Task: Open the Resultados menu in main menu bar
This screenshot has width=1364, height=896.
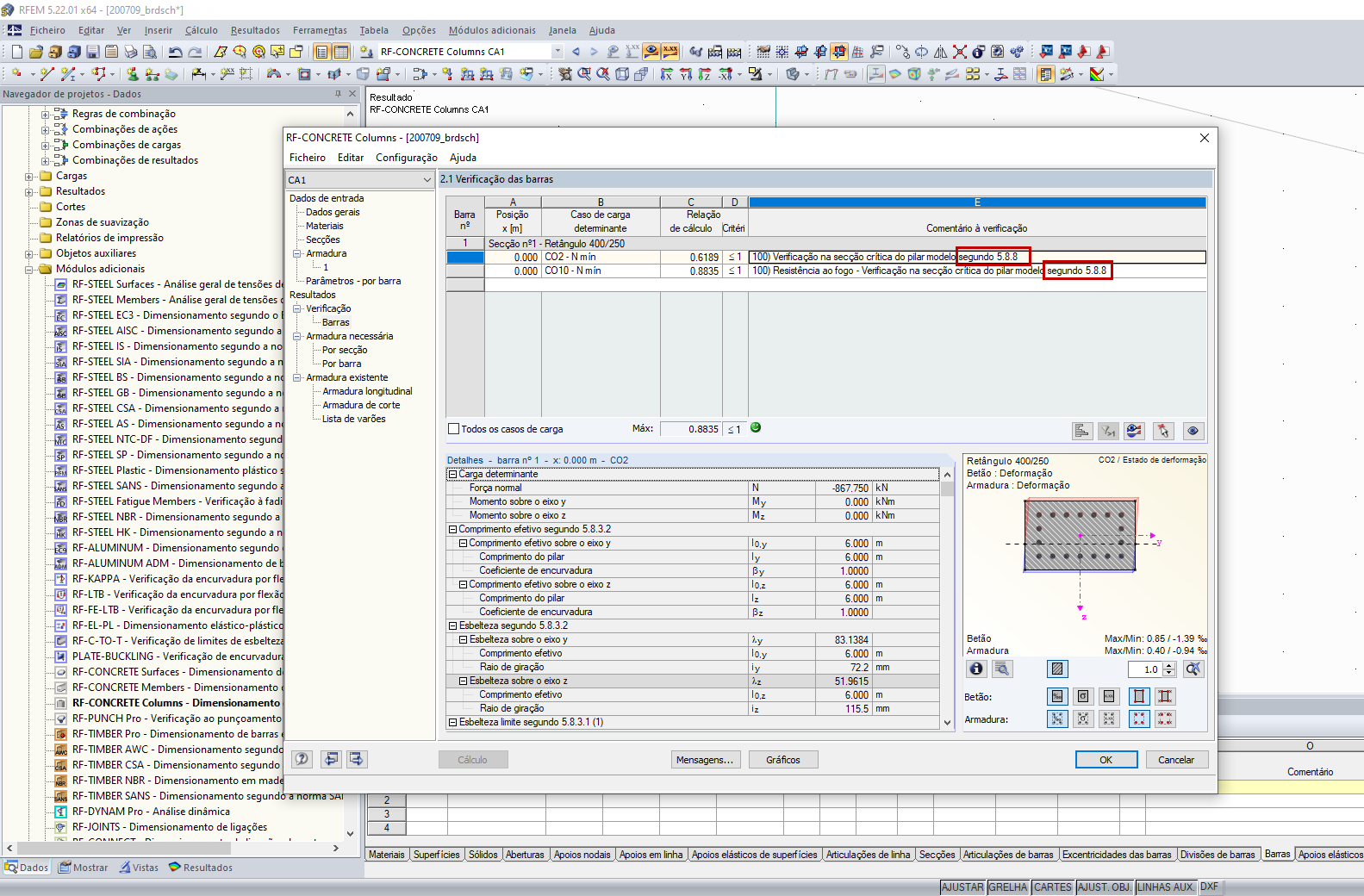Action: coord(255,30)
